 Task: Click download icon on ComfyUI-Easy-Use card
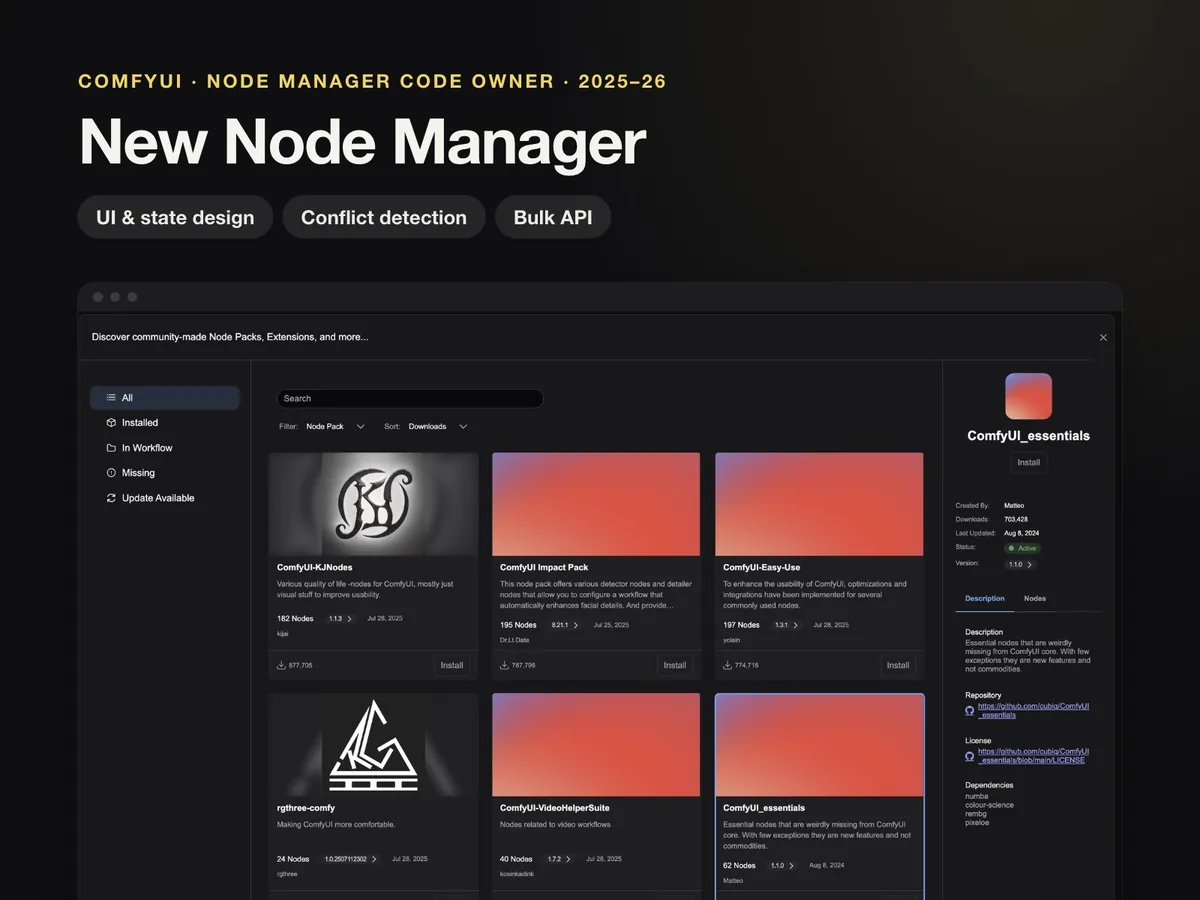(727, 665)
